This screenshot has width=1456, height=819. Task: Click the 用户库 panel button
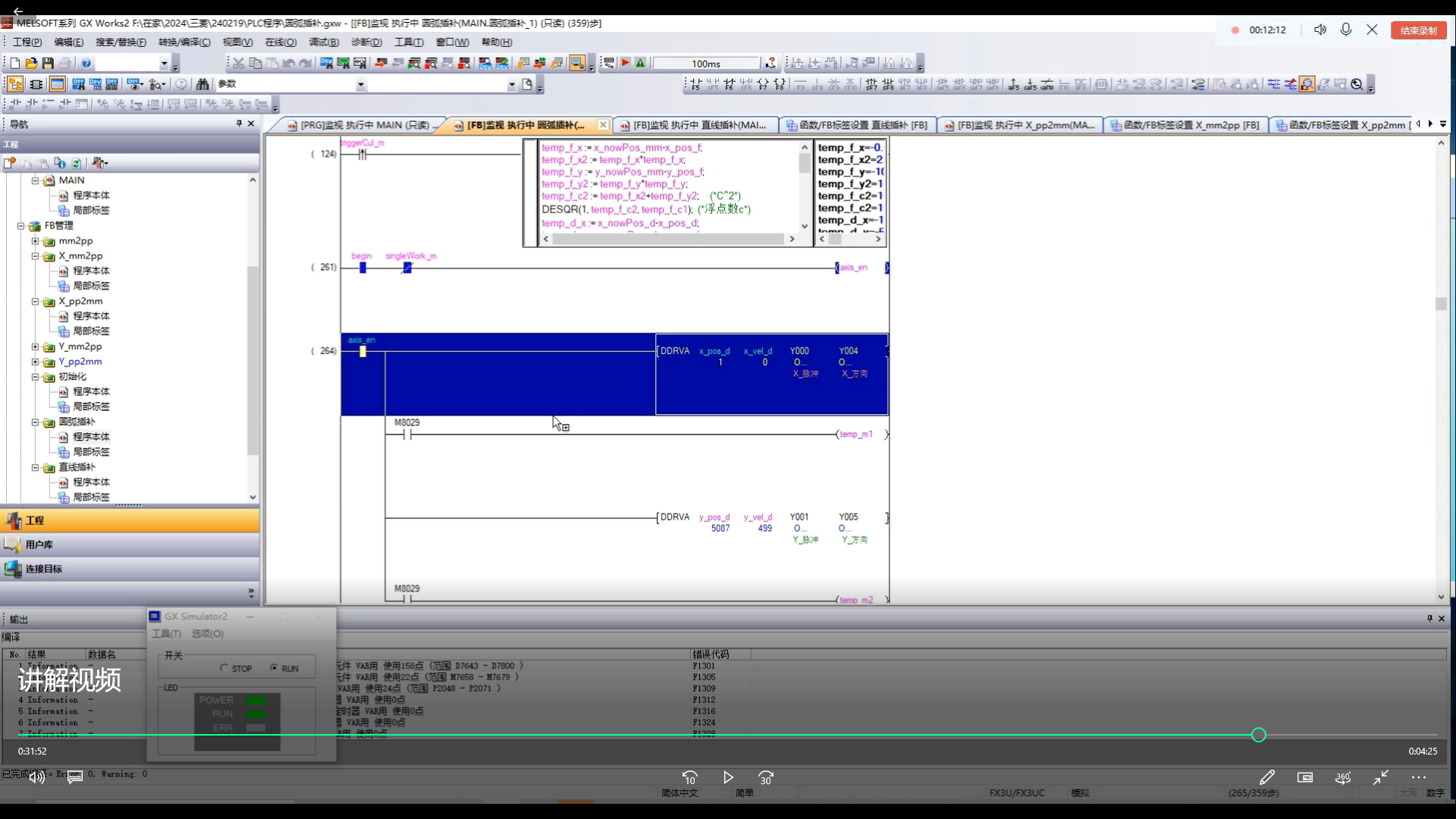[39, 544]
